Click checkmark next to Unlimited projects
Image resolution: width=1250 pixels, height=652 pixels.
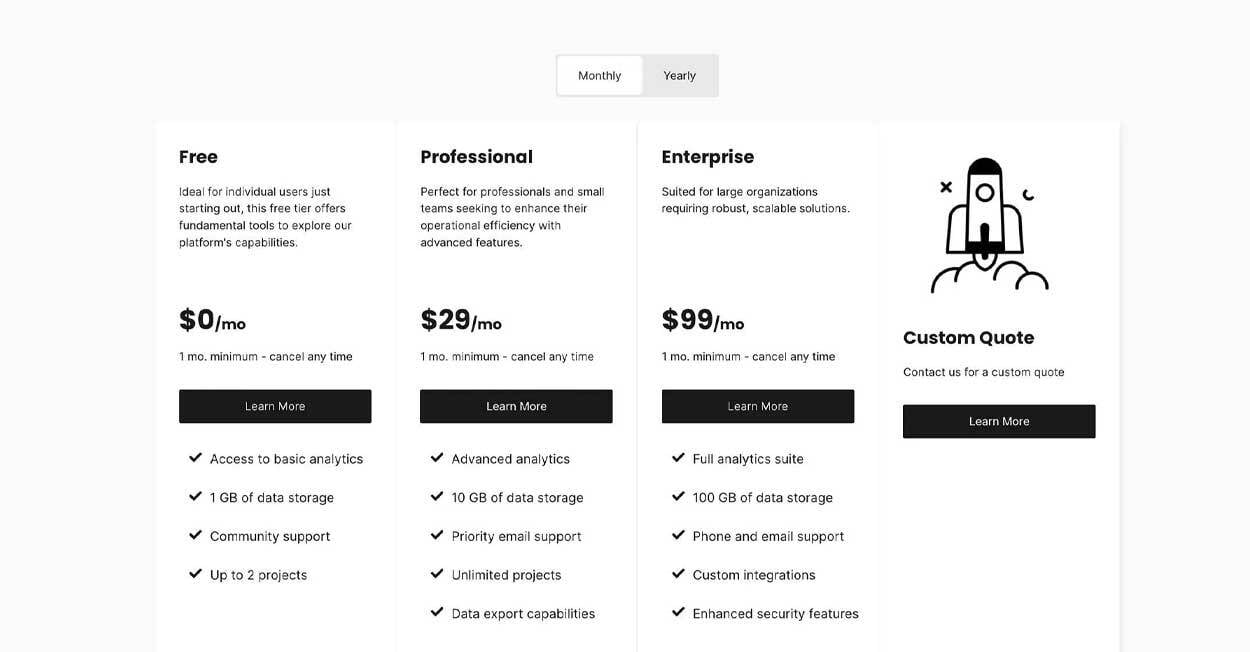[x=437, y=574]
